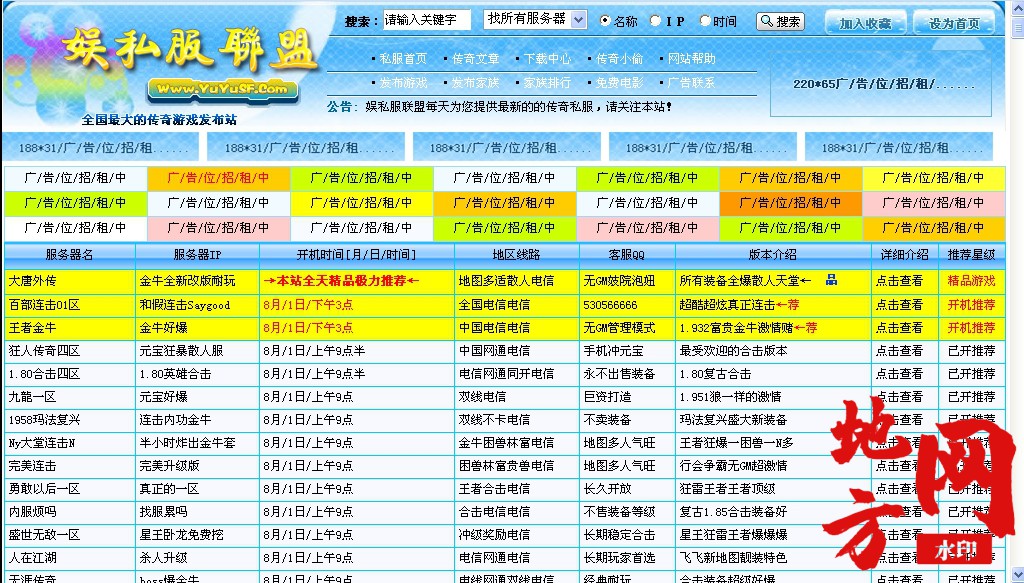This screenshot has height=583, width=1024.
Task: Click the server name 1958玛法复兴
Action: click(44, 420)
